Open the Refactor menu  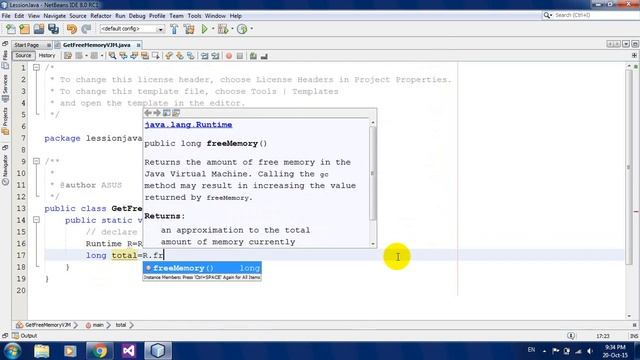tap(101, 16)
